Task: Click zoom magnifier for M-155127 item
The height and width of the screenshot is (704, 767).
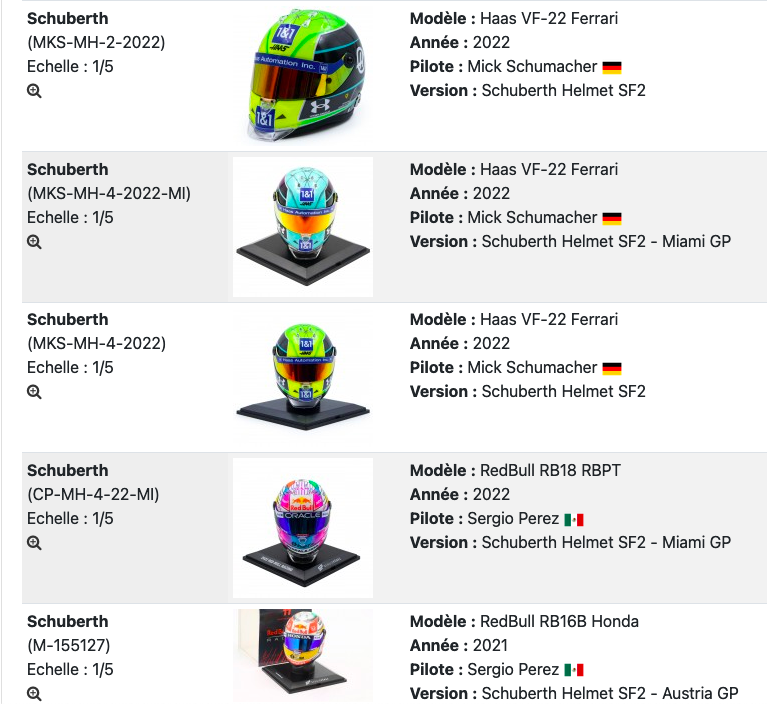Action: coord(34,693)
